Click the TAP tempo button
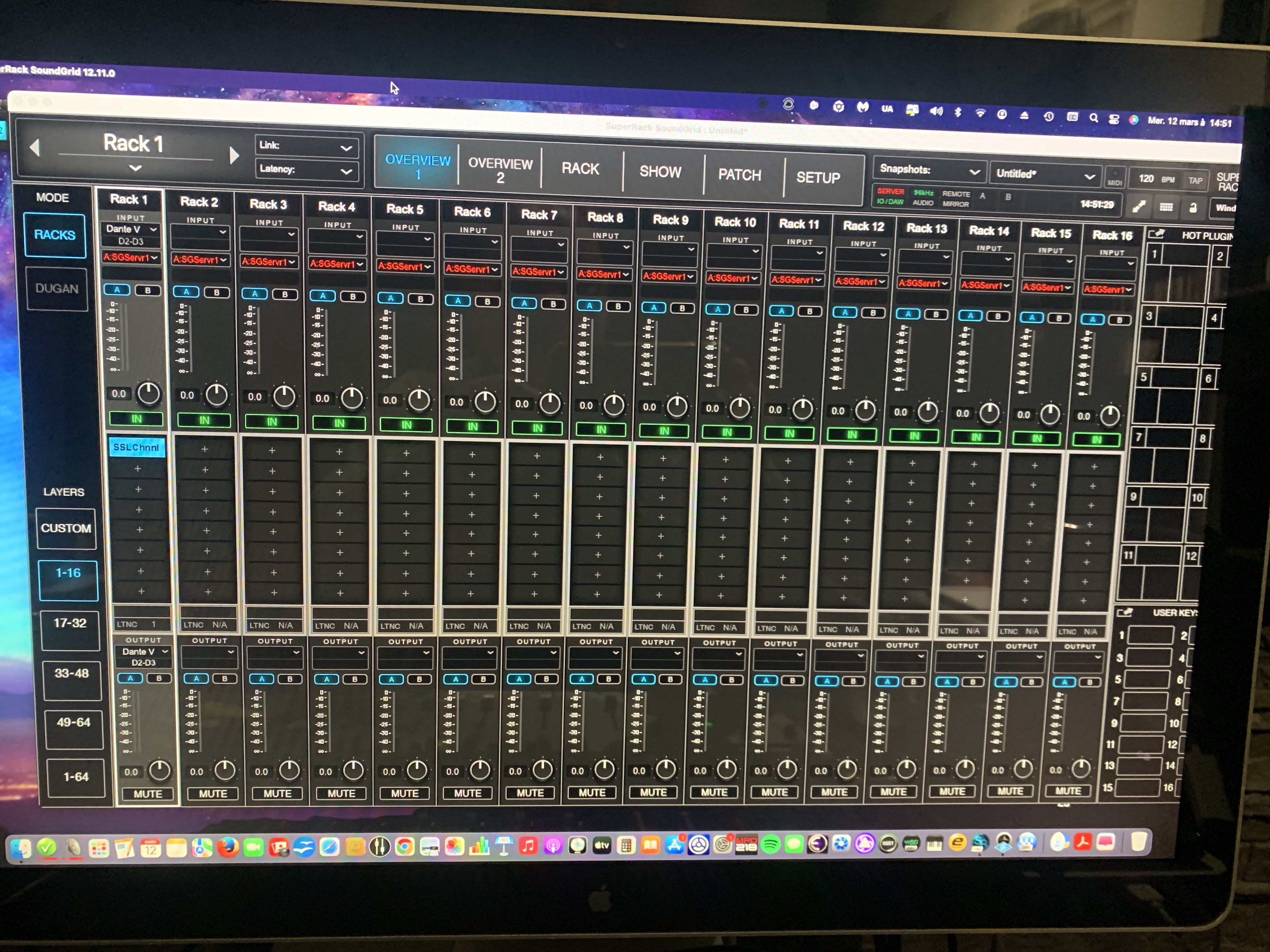The image size is (1270, 952). pos(1195,181)
